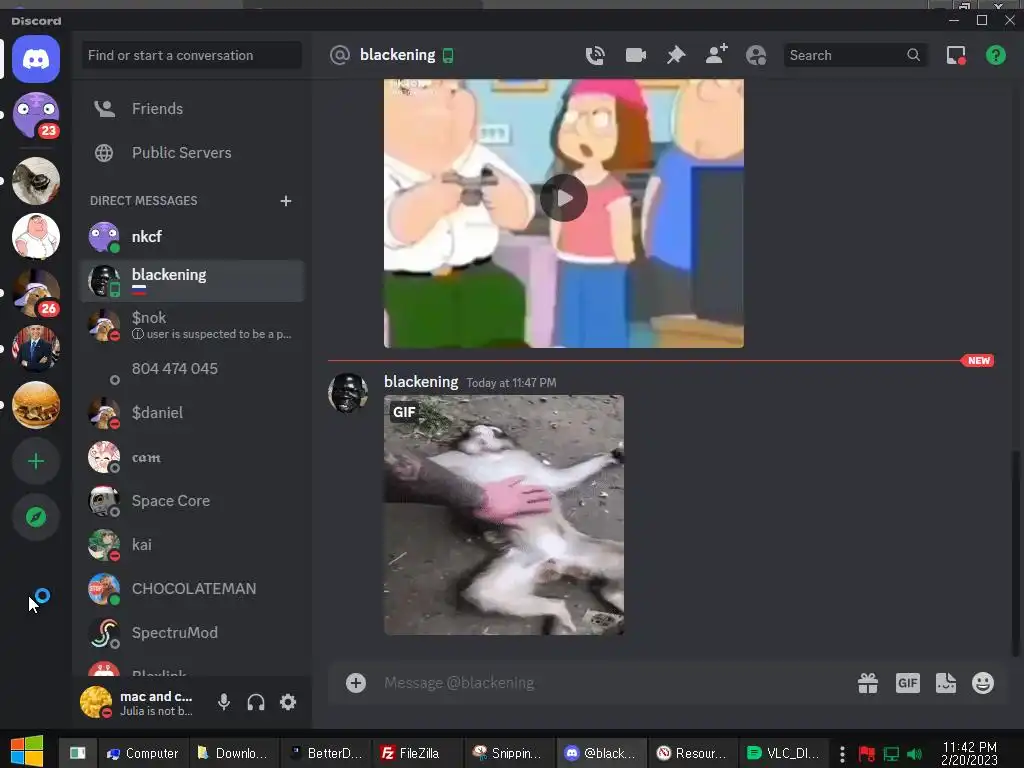This screenshot has width=1024, height=768.
Task: Start a voice call with blackening
Action: click(595, 56)
